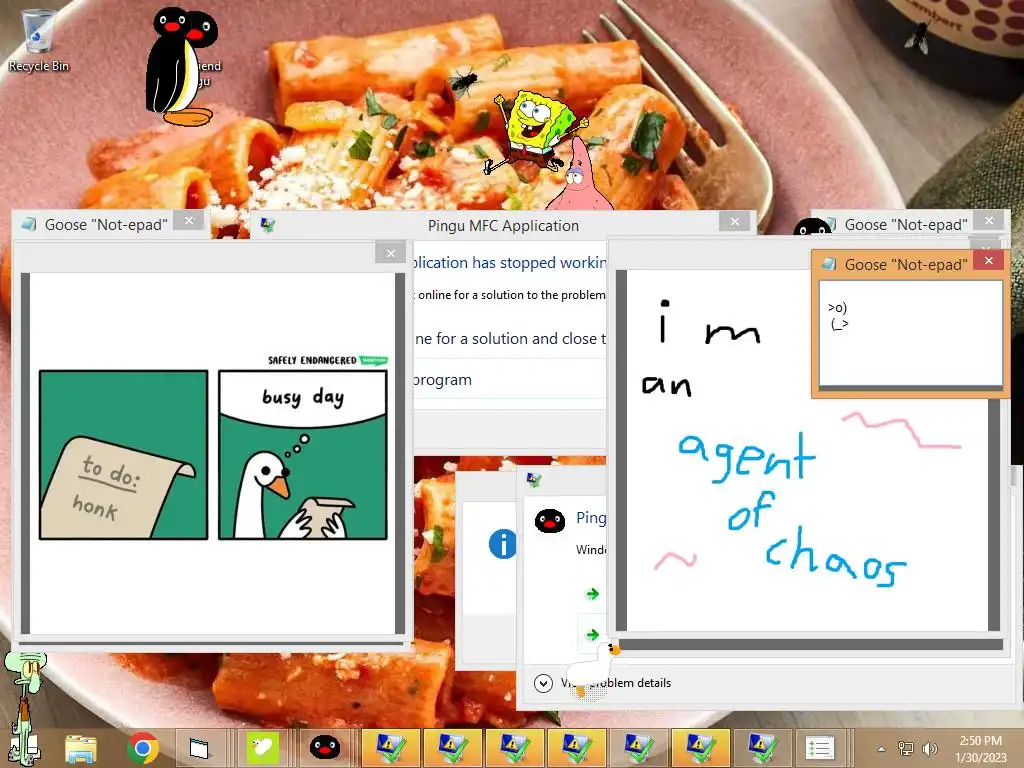Switch to the Pingu face taskbar icon
The height and width of the screenshot is (768, 1024).
pyautogui.click(x=324, y=748)
